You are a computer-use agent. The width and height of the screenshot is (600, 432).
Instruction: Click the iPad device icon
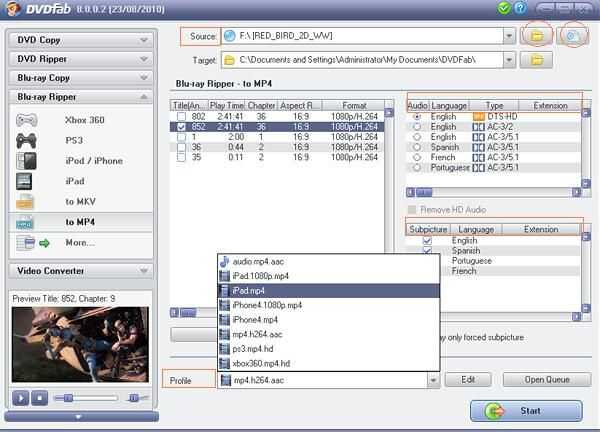[24, 181]
